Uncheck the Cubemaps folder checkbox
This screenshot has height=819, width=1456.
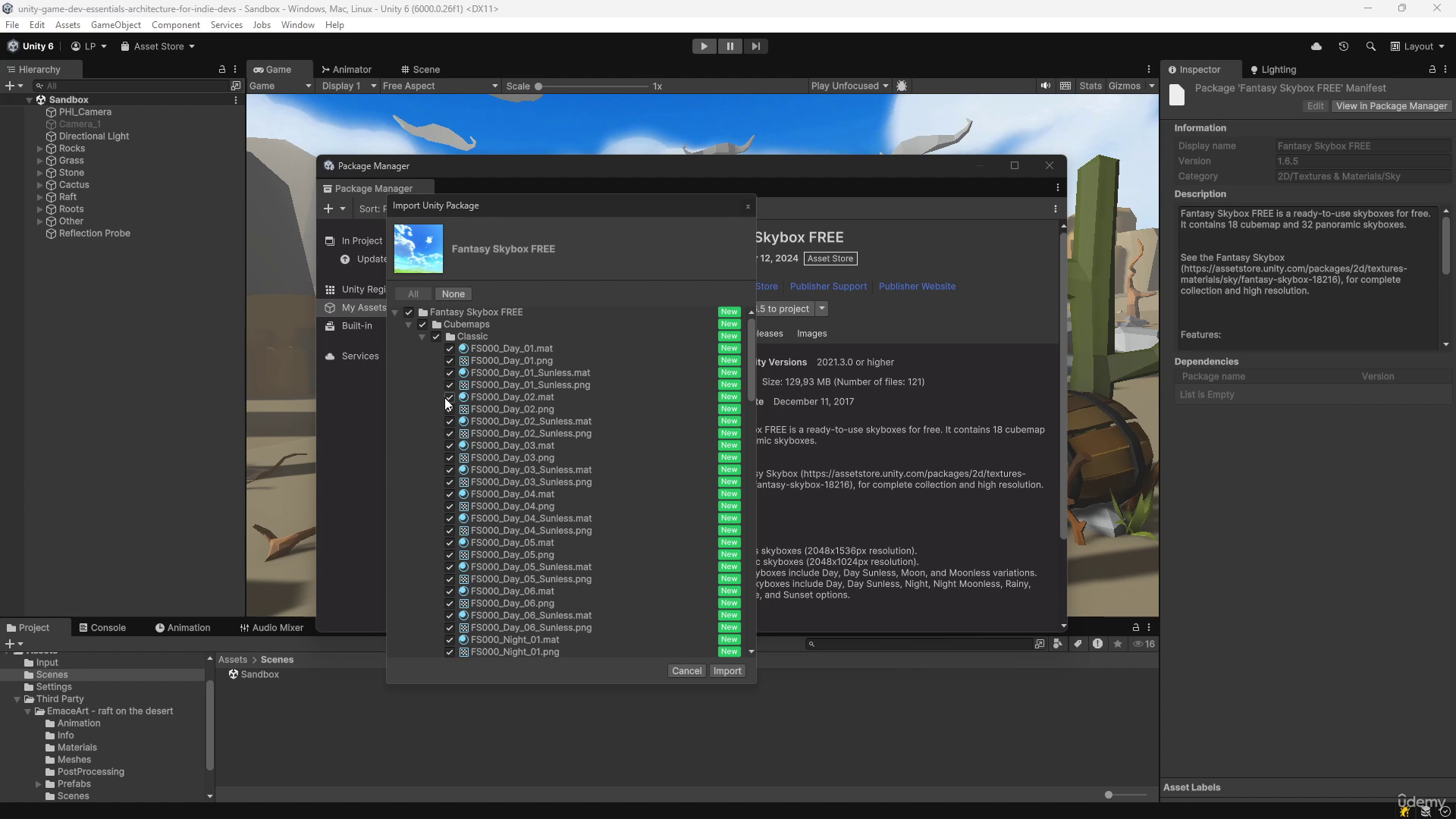point(422,324)
